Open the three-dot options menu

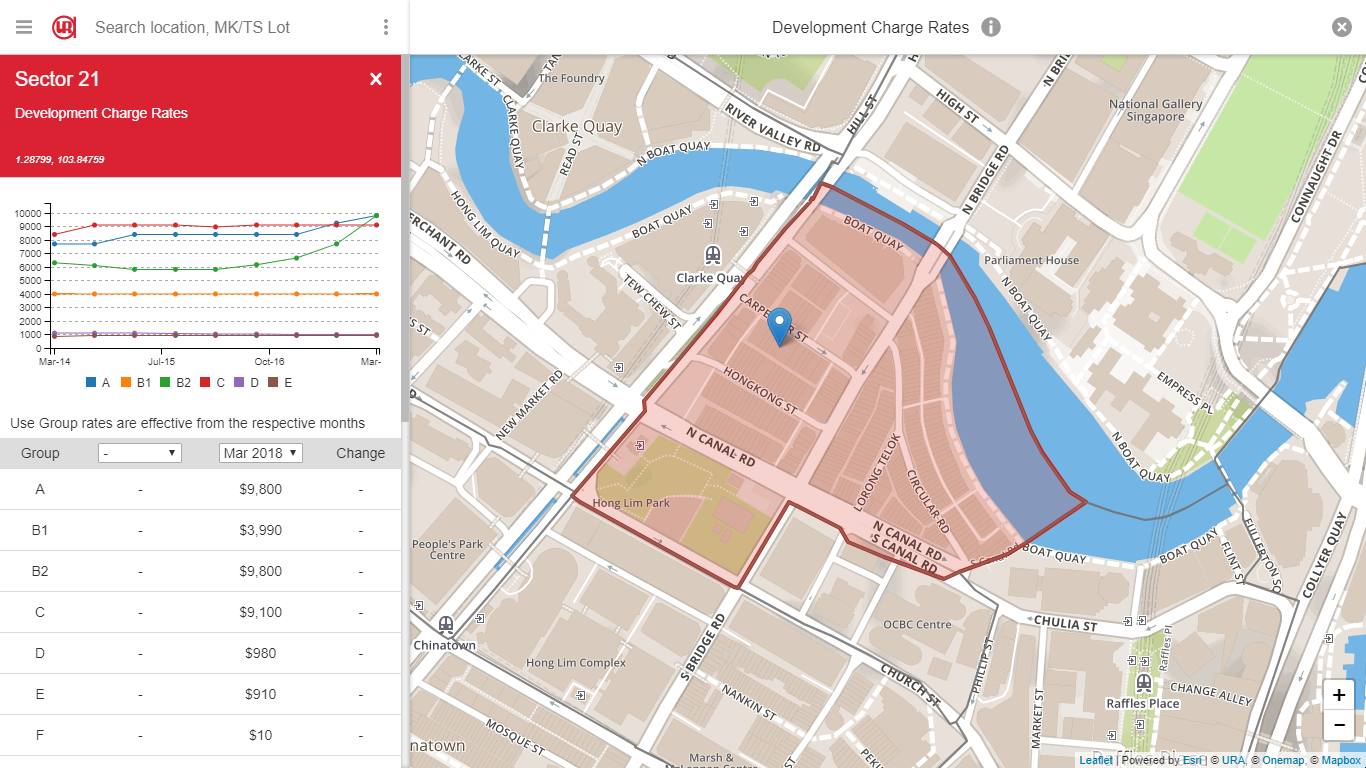point(386,27)
